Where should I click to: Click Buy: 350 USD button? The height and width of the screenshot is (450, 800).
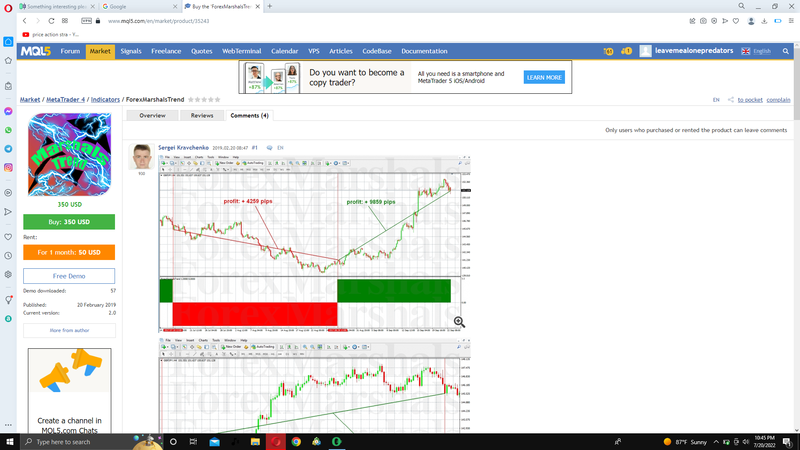pos(69,222)
